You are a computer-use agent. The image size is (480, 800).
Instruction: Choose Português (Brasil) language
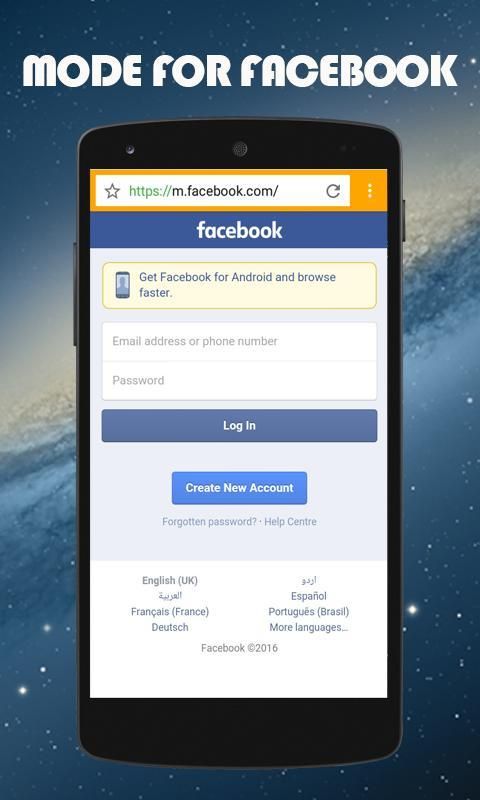click(309, 611)
